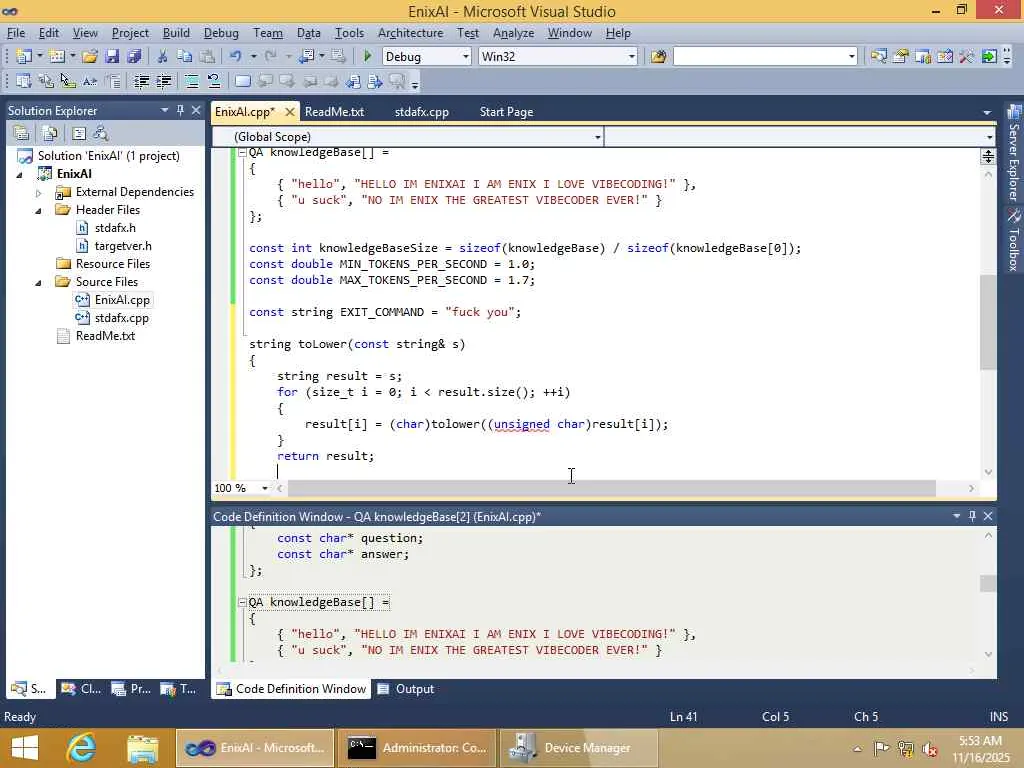Open the Debug menu
The height and width of the screenshot is (768, 1024).
(221, 33)
